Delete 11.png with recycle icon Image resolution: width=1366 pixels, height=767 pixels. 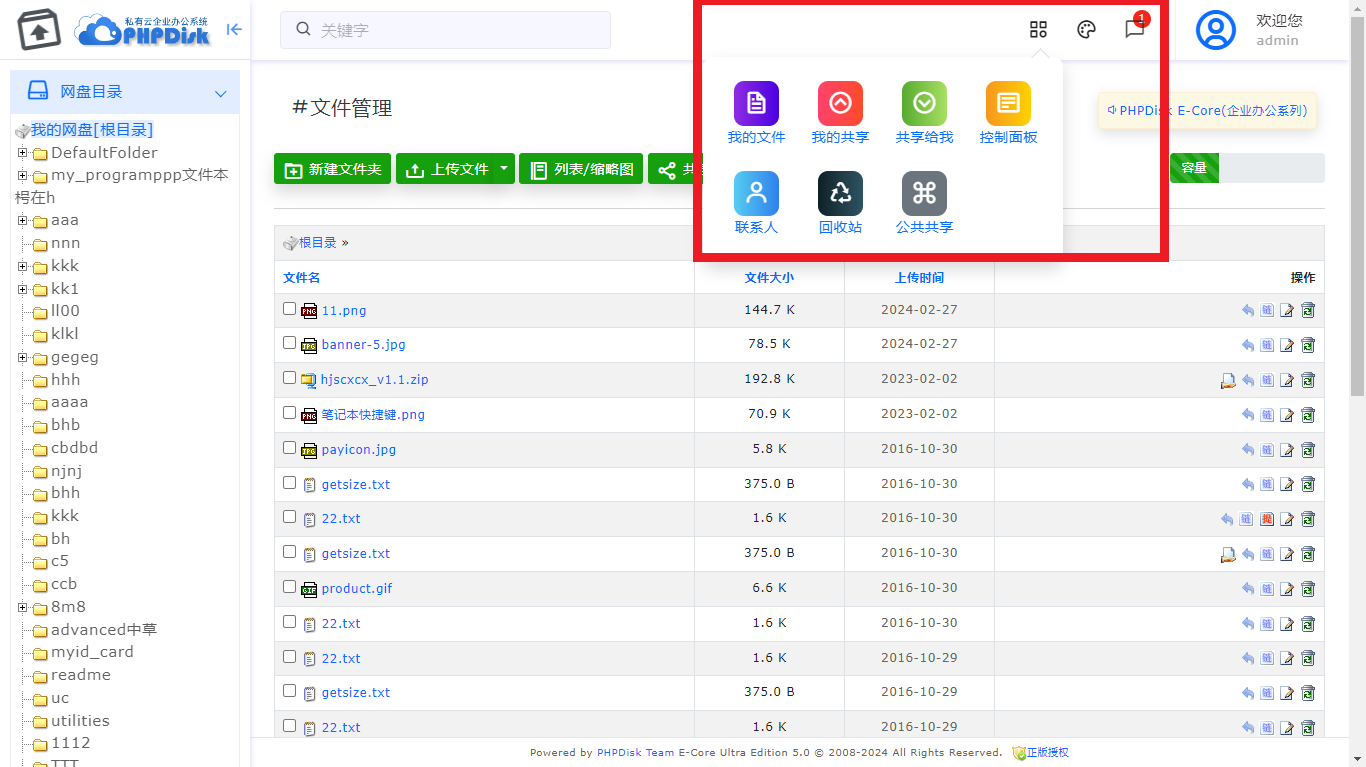coord(1308,310)
